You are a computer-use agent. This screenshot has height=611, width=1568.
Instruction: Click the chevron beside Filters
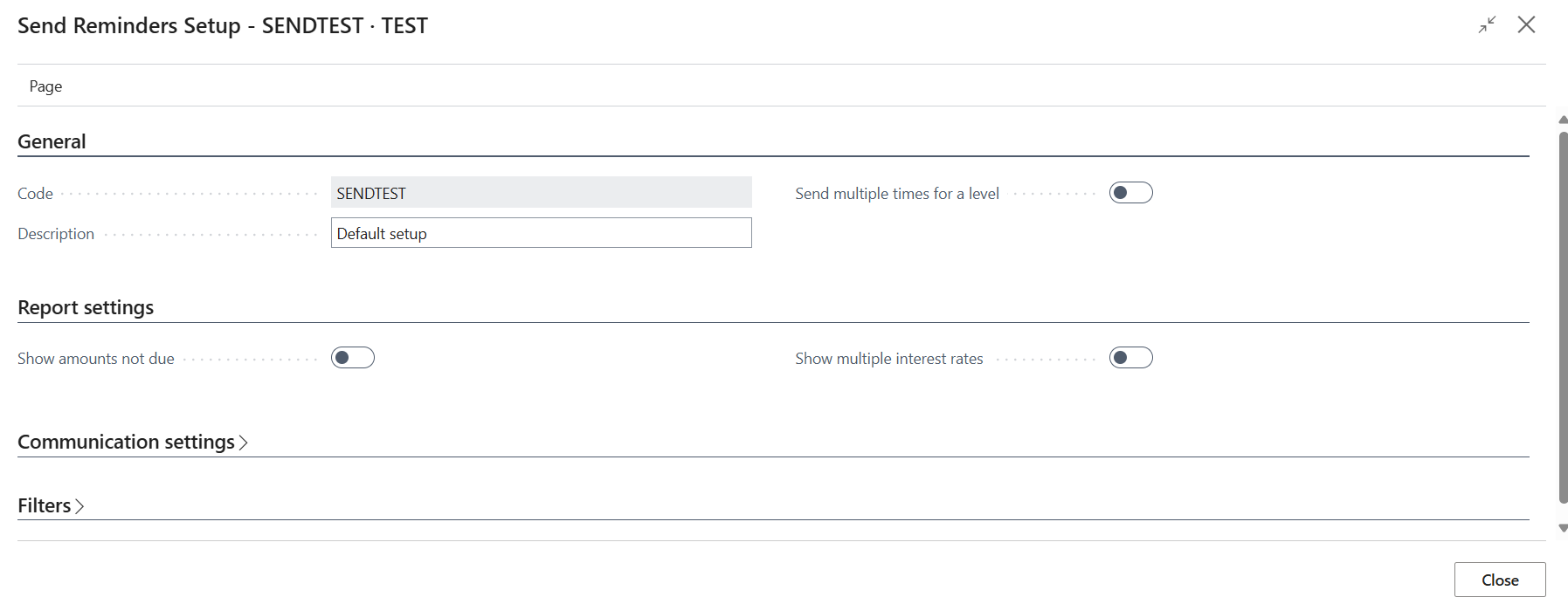(x=79, y=506)
